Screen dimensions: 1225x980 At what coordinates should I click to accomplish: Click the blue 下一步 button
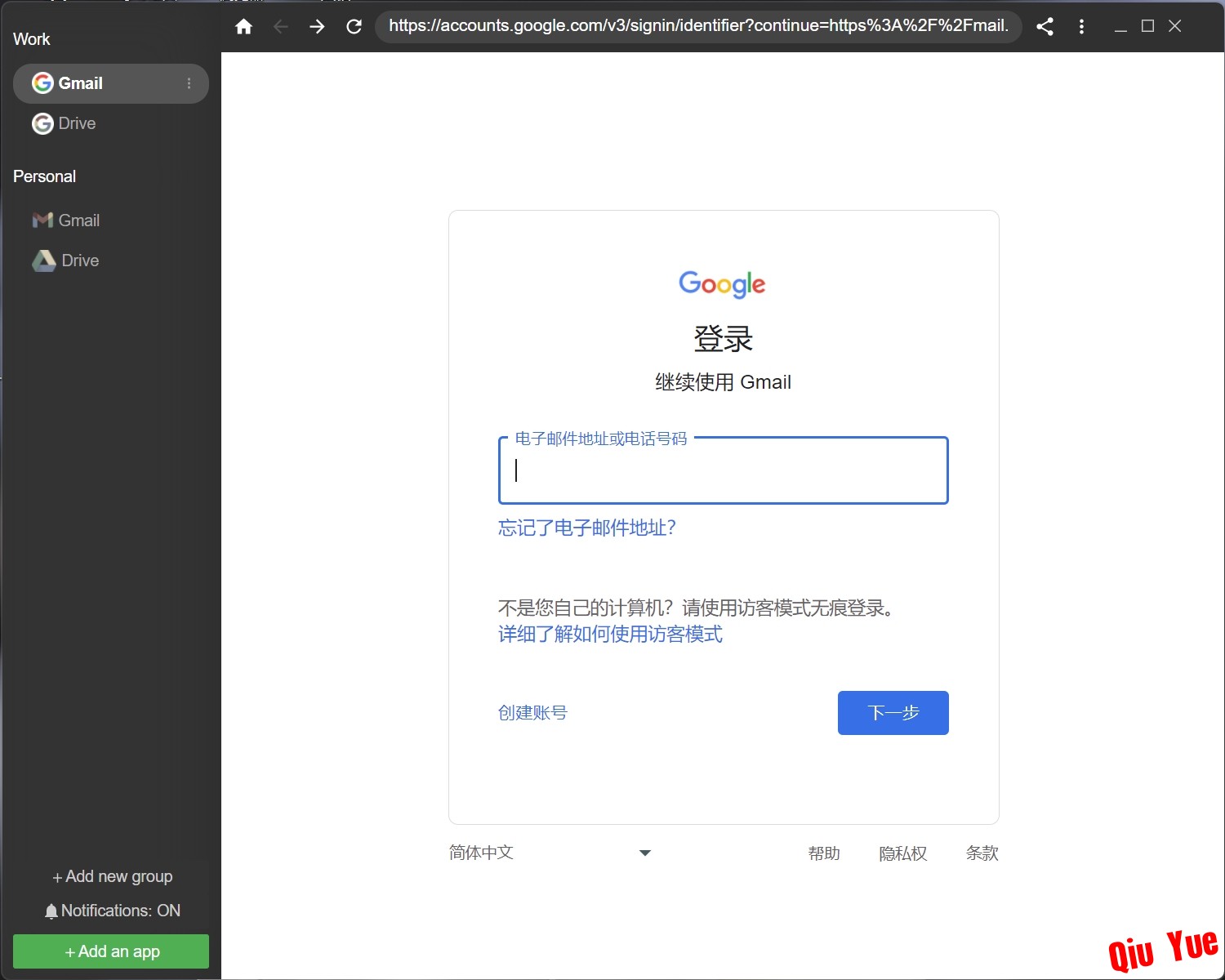point(893,713)
